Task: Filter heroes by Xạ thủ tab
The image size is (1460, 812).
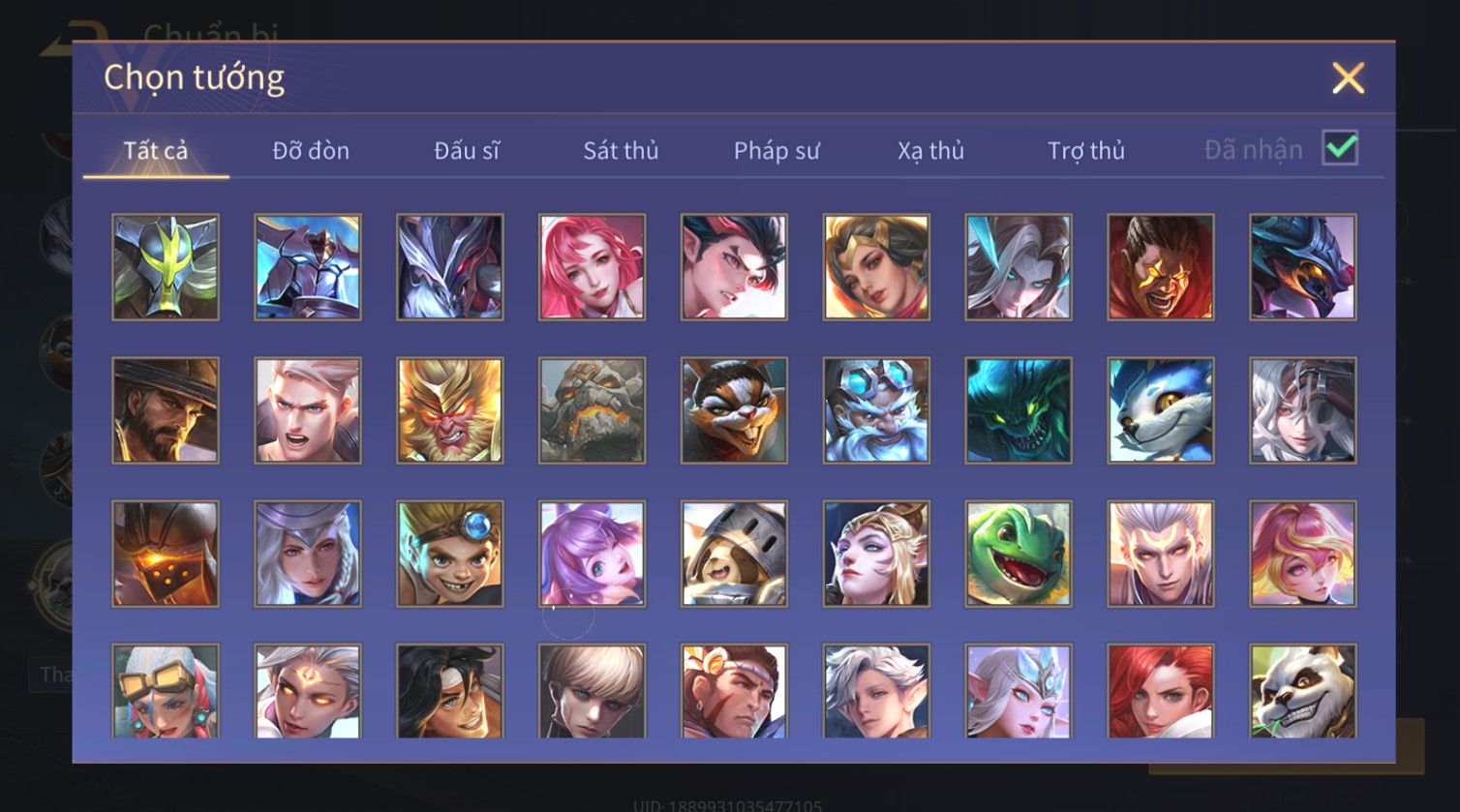Action: 930,151
